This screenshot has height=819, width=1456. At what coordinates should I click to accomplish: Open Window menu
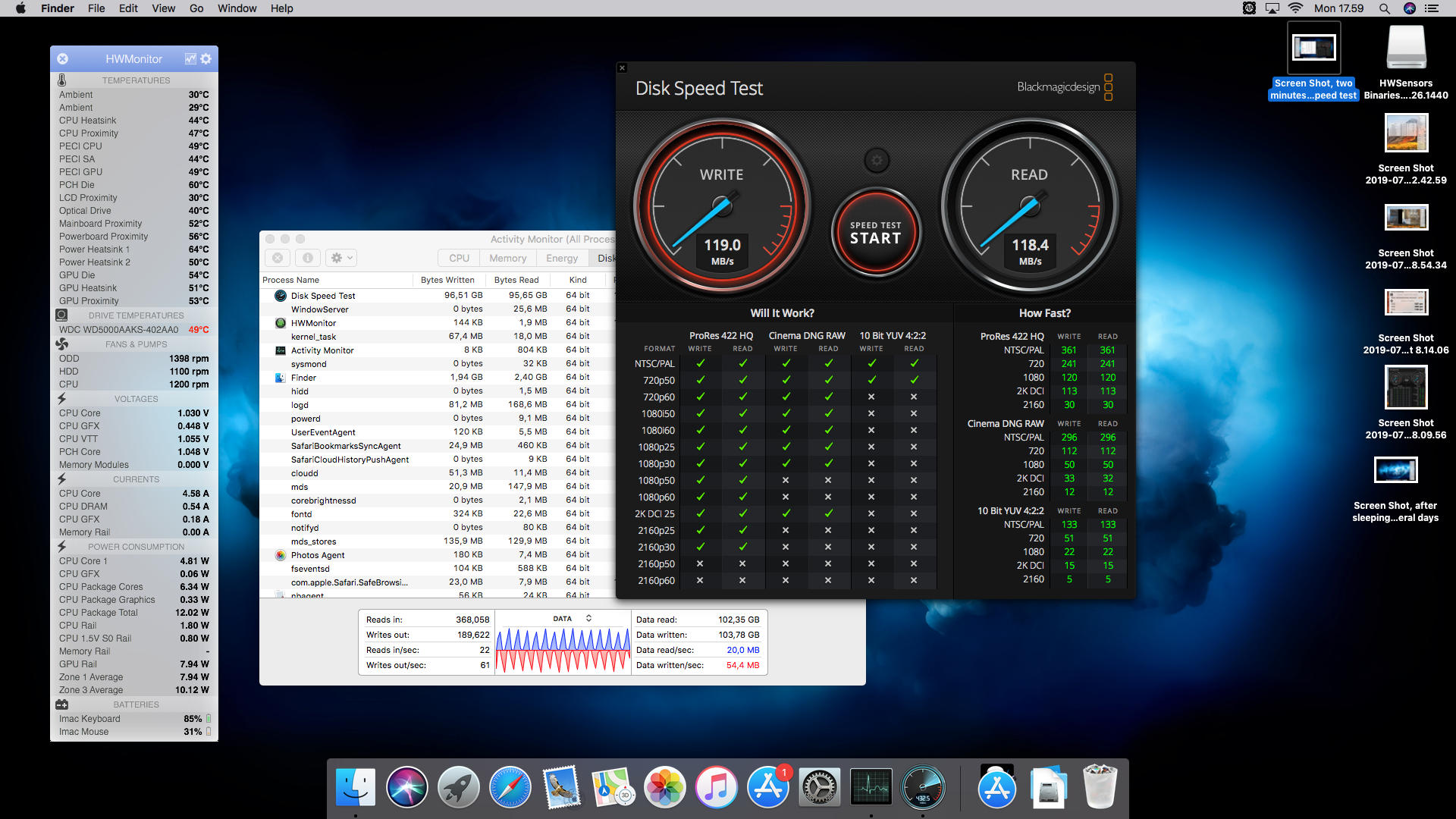(x=237, y=8)
